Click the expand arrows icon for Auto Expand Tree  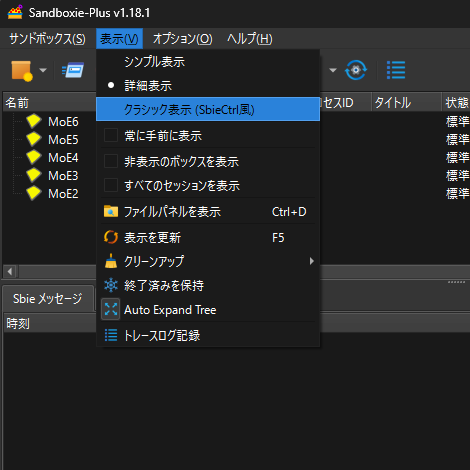coord(111,309)
